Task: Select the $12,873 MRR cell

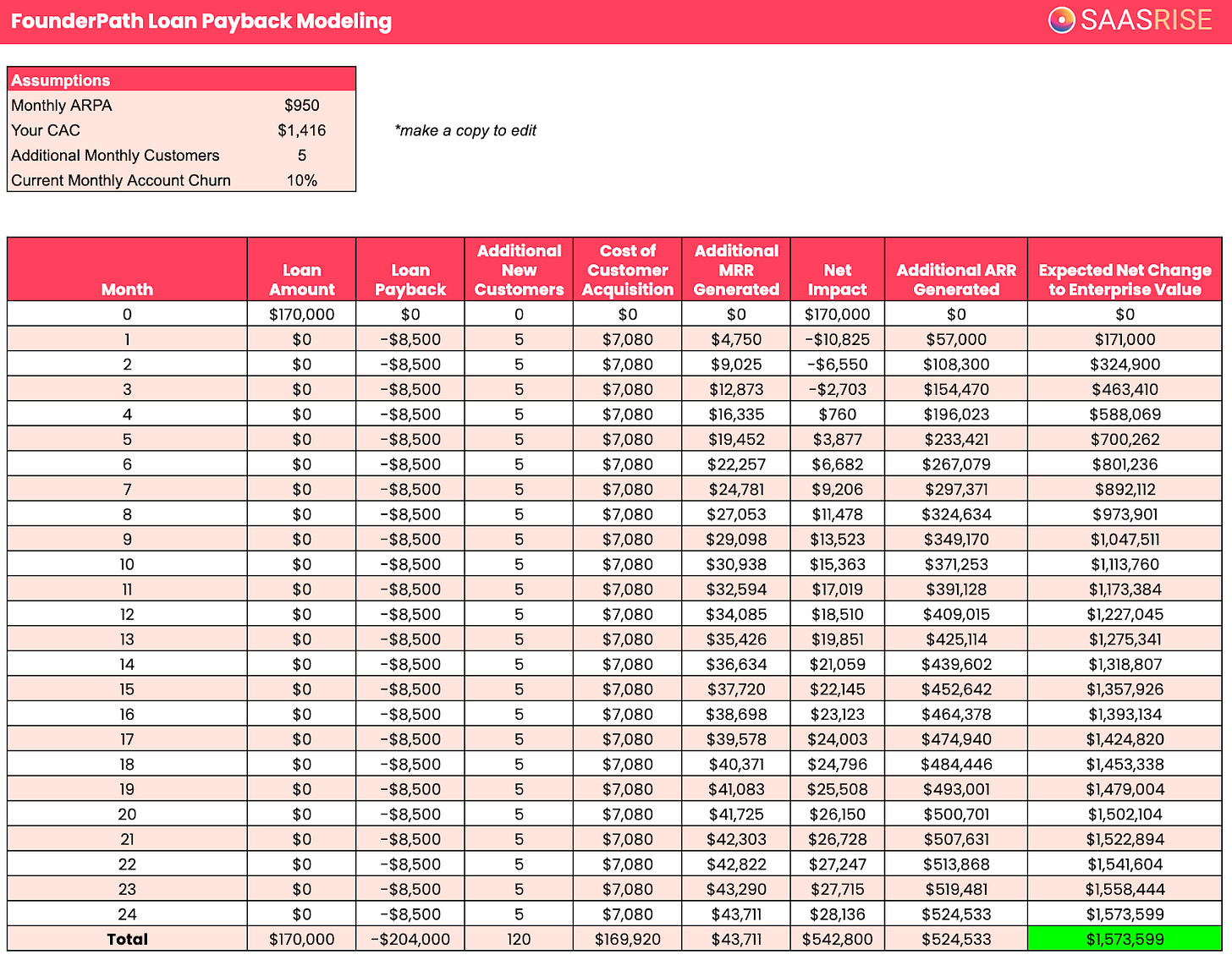Action: (736, 389)
